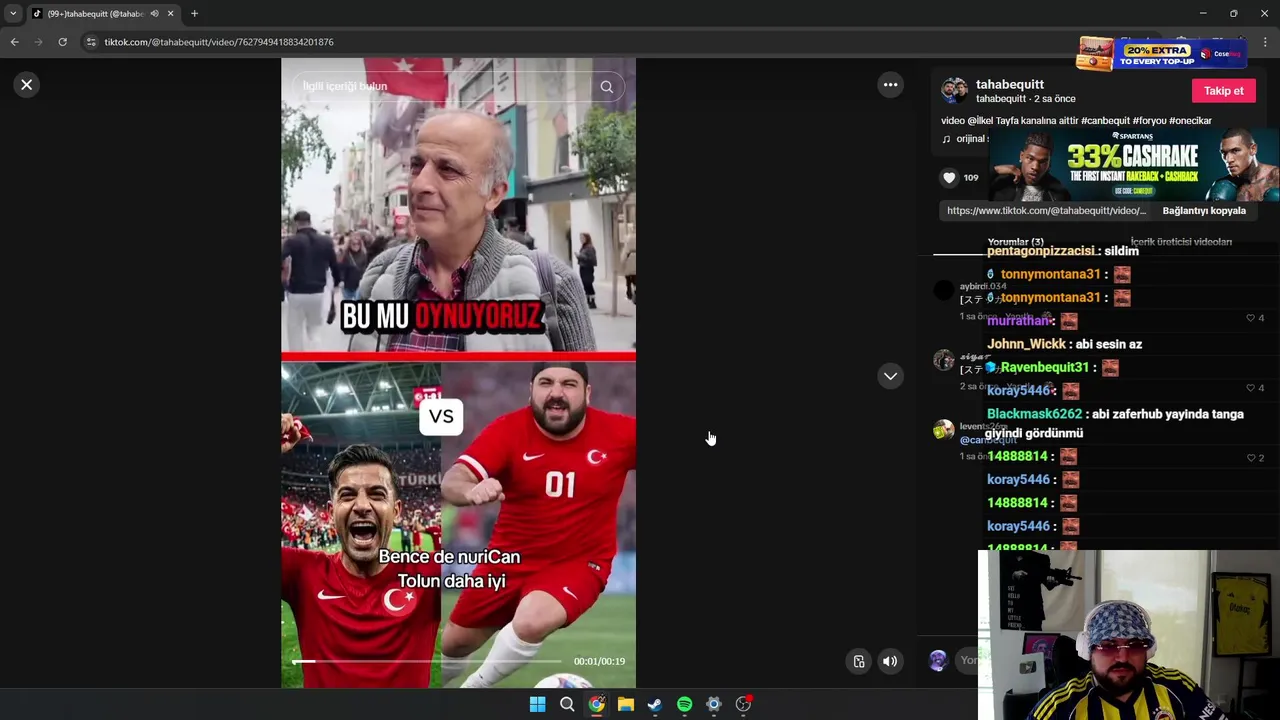1280x720 pixels.
Task: Open File Explorer from the taskbar
Action: (625, 705)
